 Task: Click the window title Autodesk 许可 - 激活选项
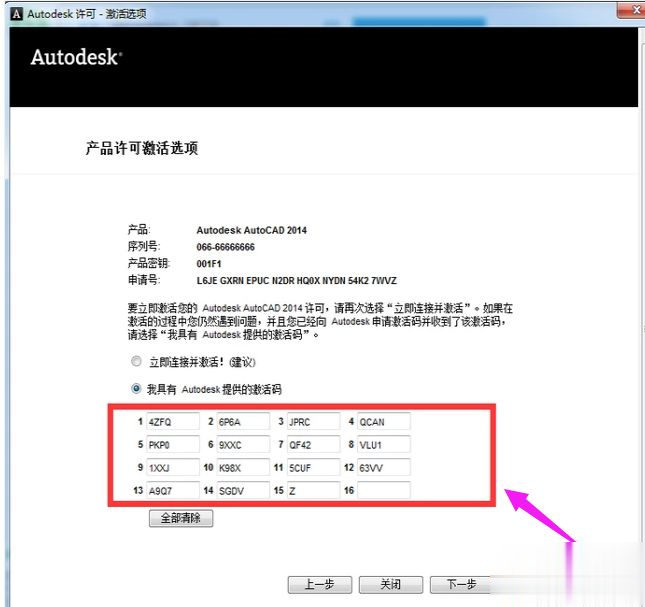(87, 14)
